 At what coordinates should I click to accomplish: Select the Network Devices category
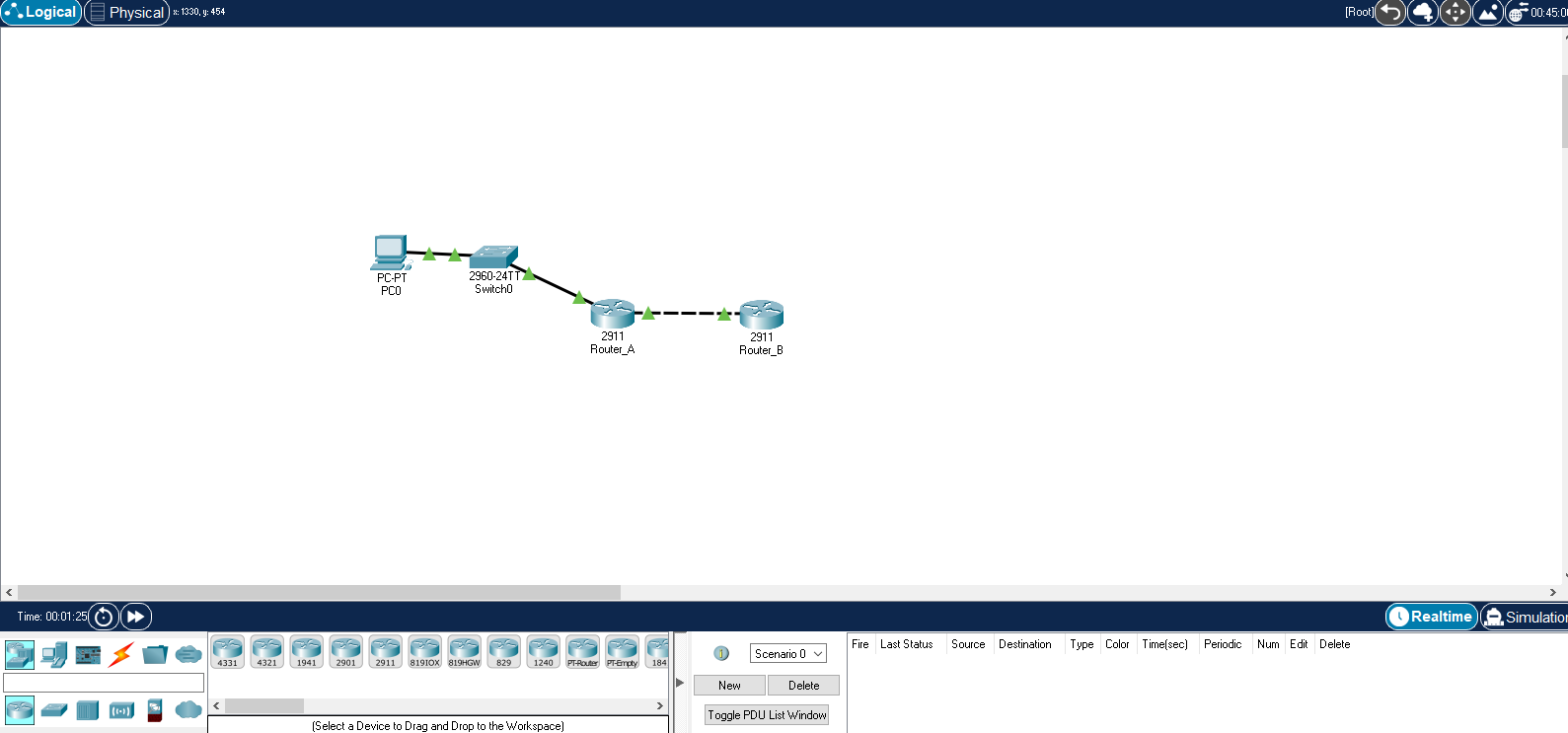20,654
